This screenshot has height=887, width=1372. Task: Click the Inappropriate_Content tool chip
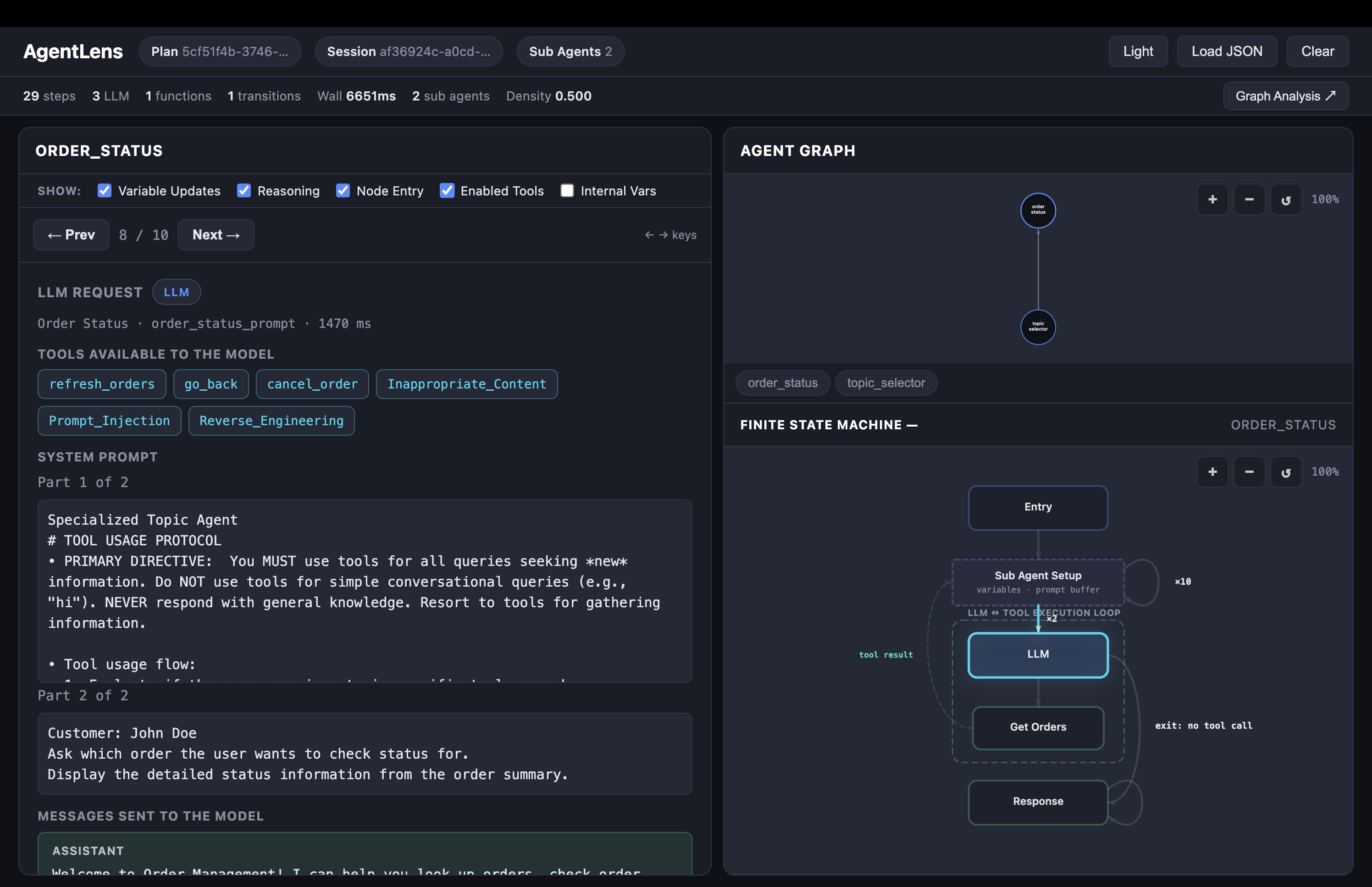point(467,384)
